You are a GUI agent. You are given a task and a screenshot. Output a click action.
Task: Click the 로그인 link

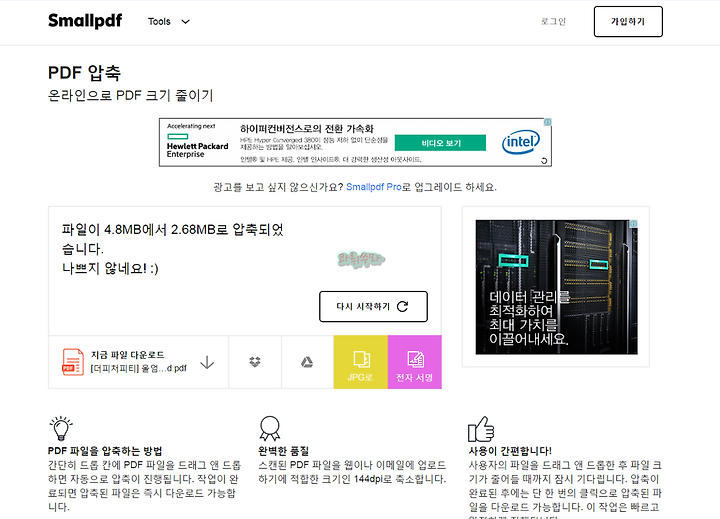(553, 22)
